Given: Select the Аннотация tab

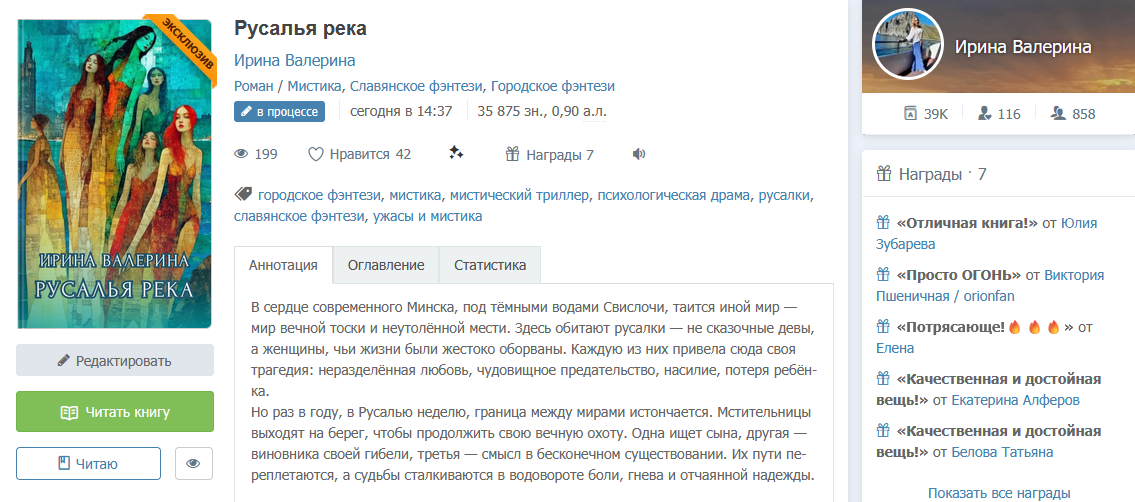Looking at the screenshot, I should tap(283, 265).
